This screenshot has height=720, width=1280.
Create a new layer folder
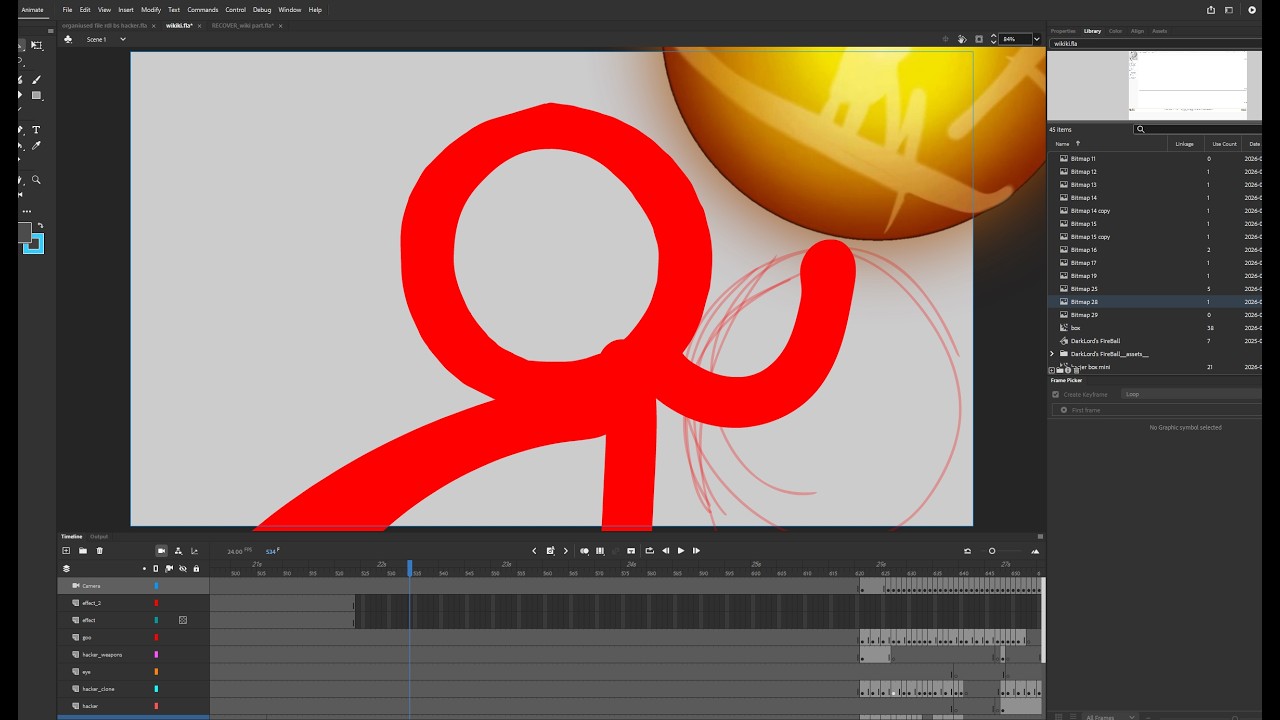[x=83, y=551]
